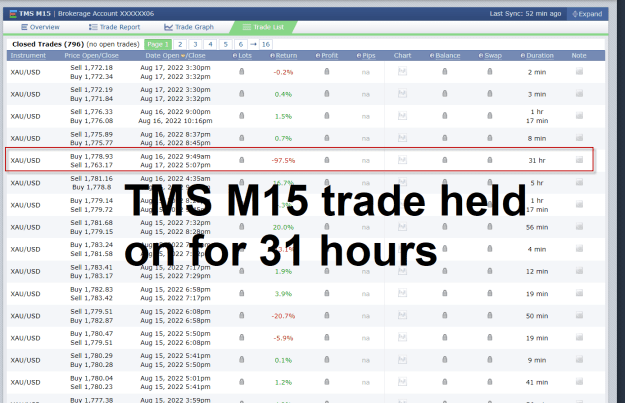This screenshot has height=403, width=625.
Task: Open note icon for the 31 hr trade
Action: point(580,160)
